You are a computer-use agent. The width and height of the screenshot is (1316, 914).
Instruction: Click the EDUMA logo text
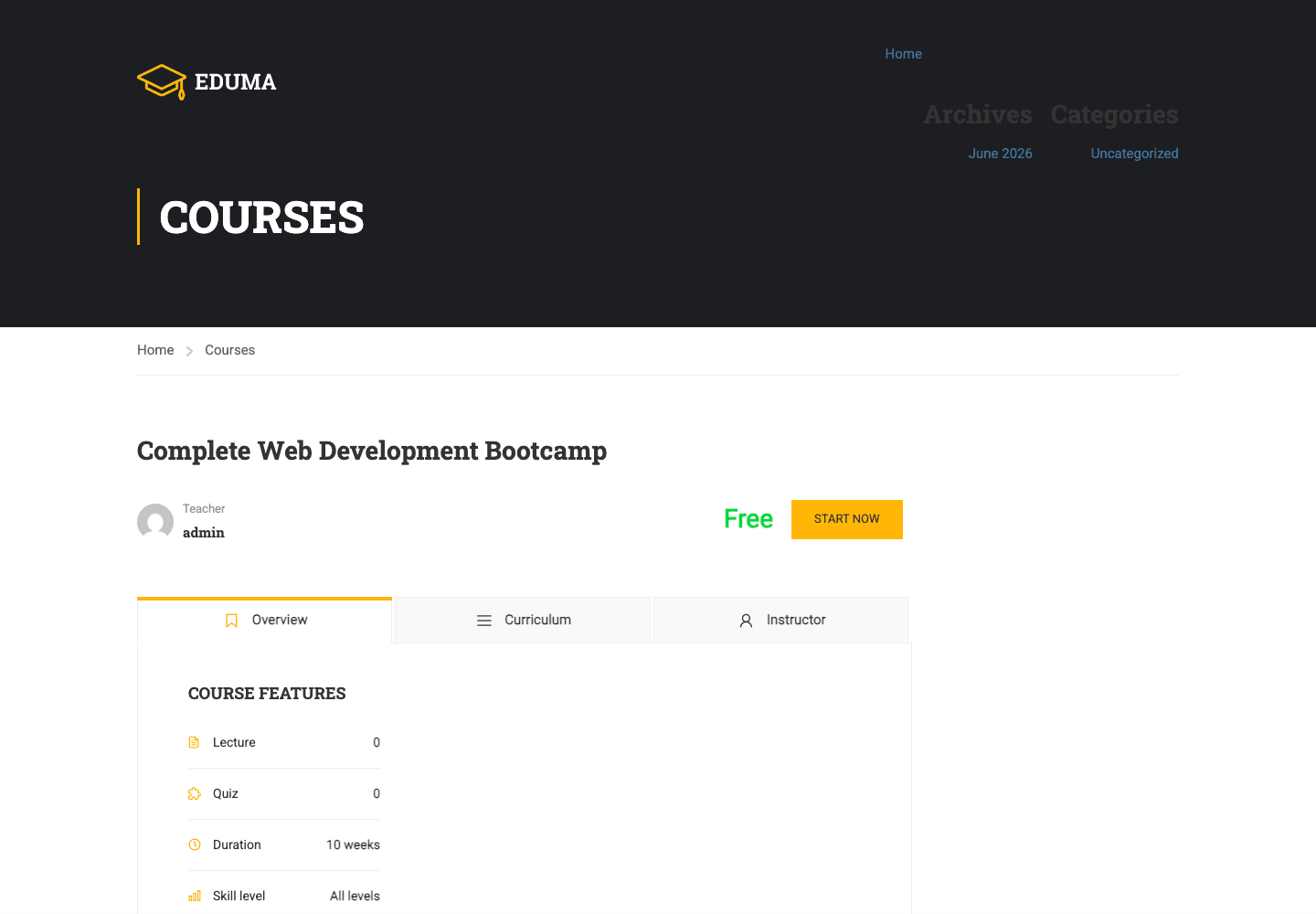236,82
